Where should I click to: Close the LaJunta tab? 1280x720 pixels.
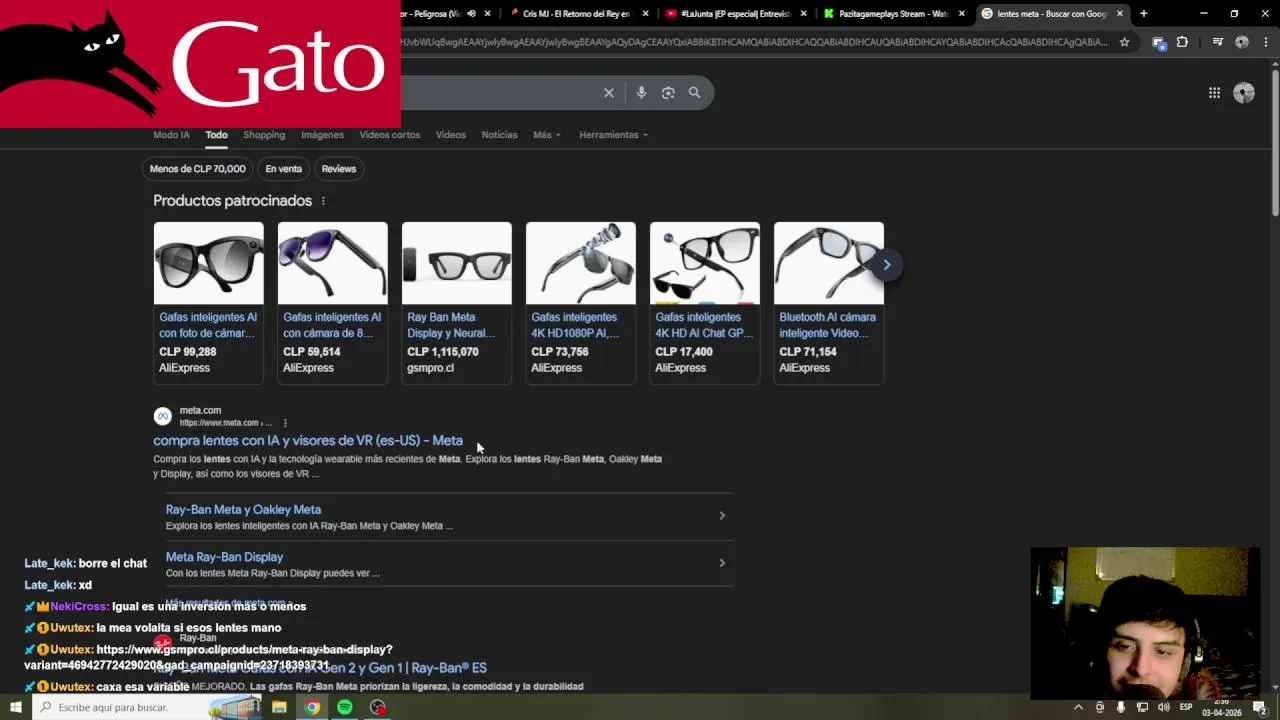pos(803,14)
